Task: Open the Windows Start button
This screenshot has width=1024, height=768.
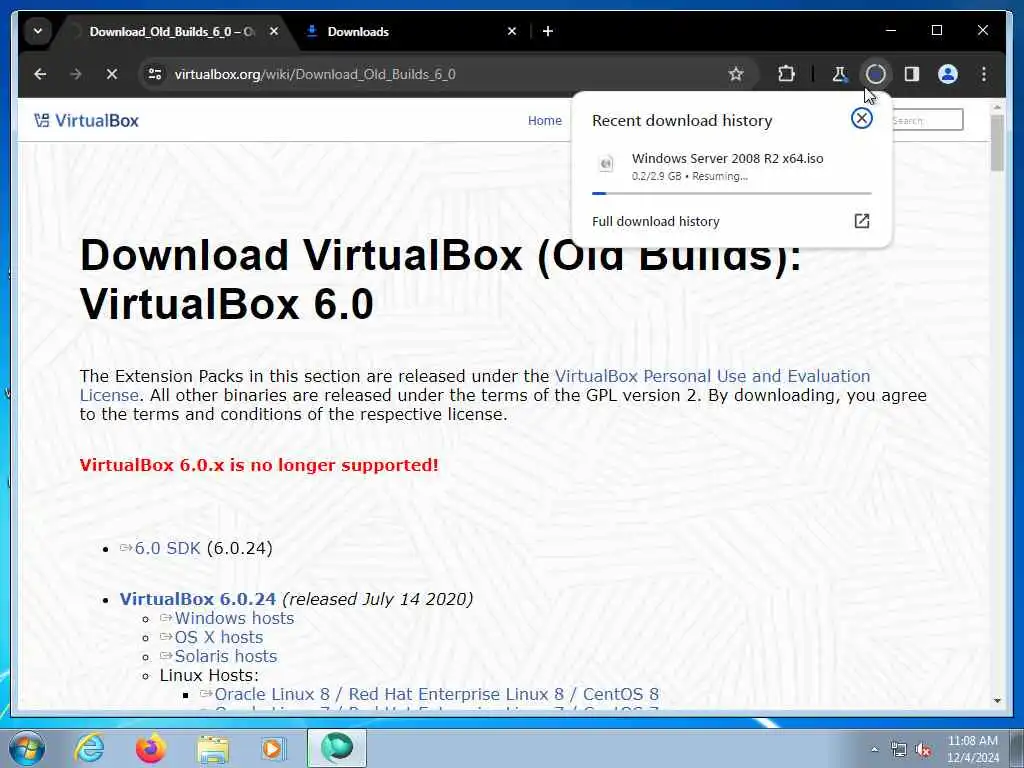Action: (x=26, y=748)
